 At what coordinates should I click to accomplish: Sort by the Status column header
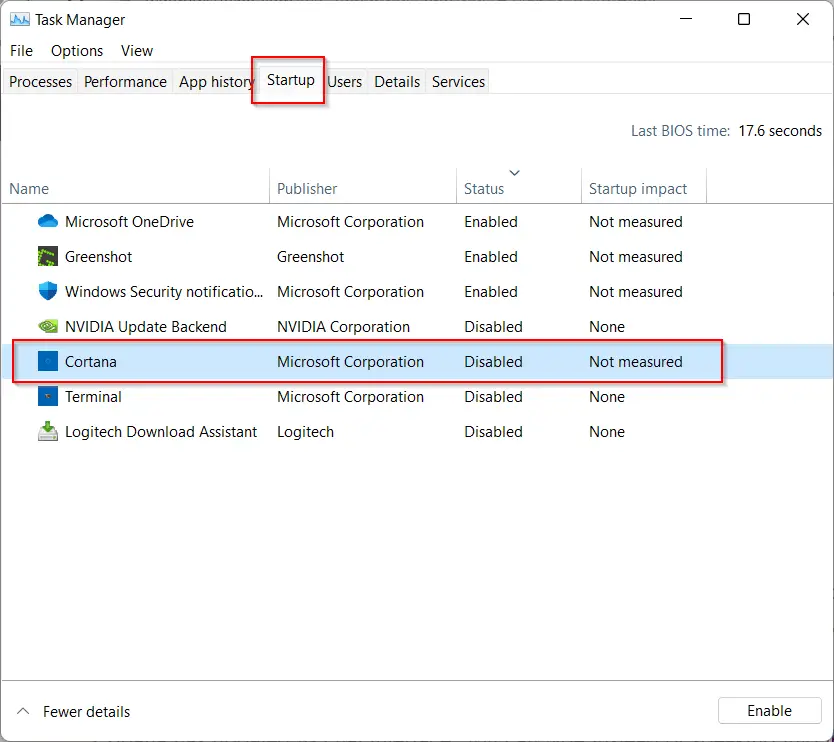point(519,188)
